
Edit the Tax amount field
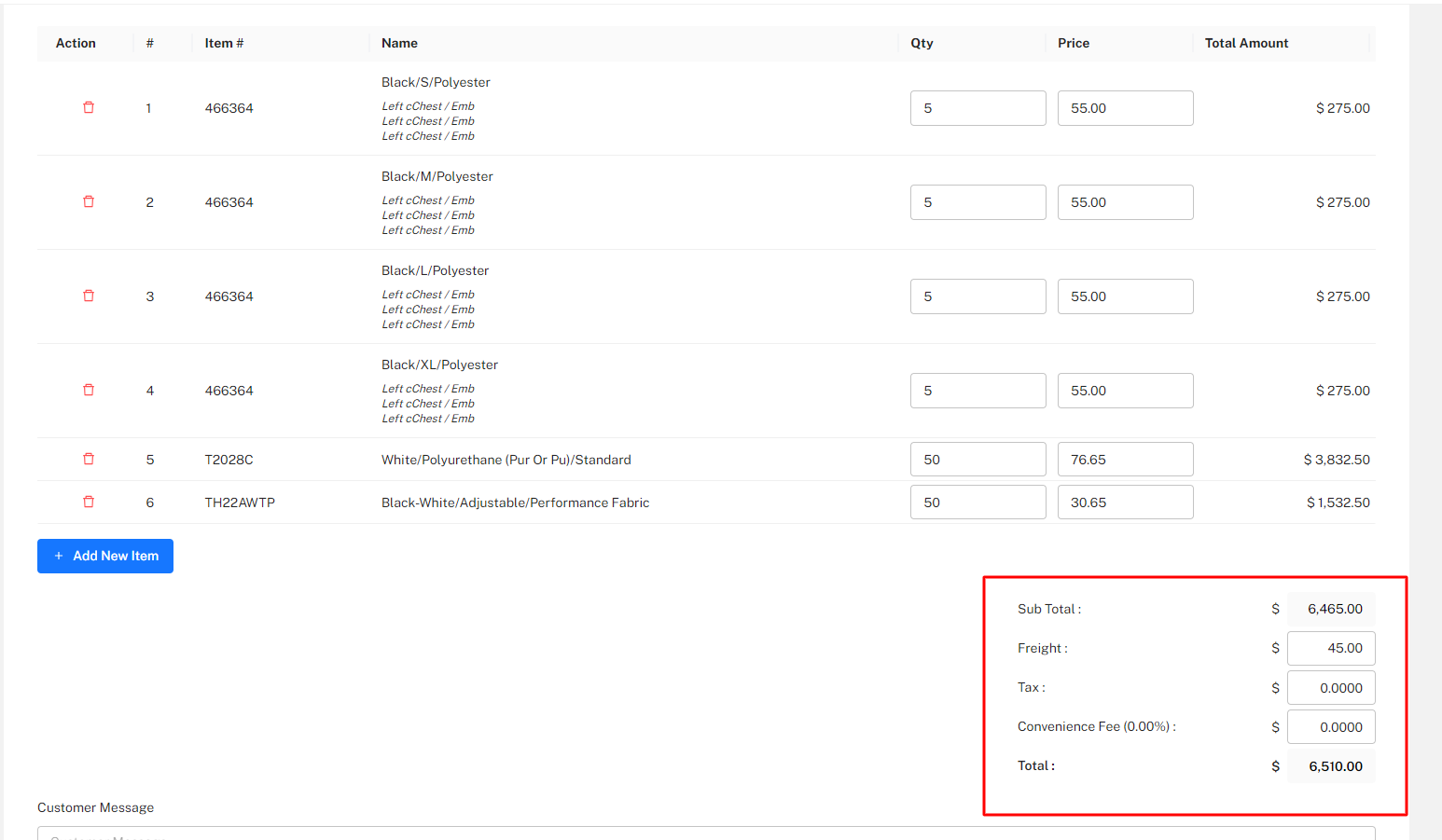1330,688
